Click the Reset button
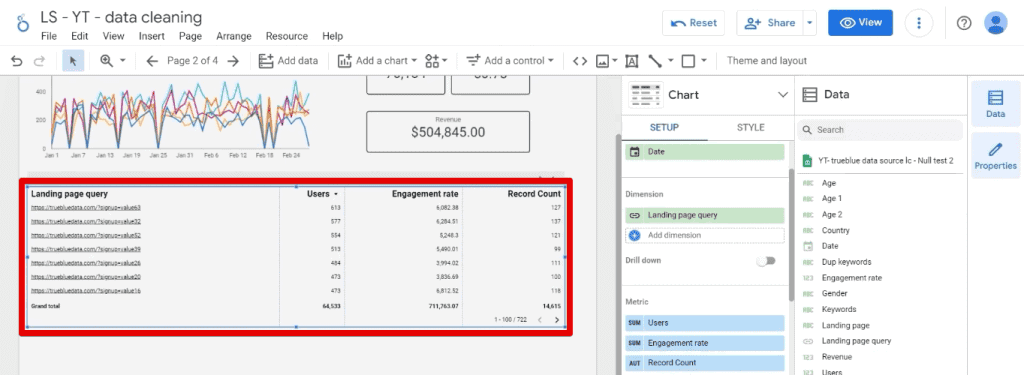This screenshot has height=375, width=1024. 694,23
